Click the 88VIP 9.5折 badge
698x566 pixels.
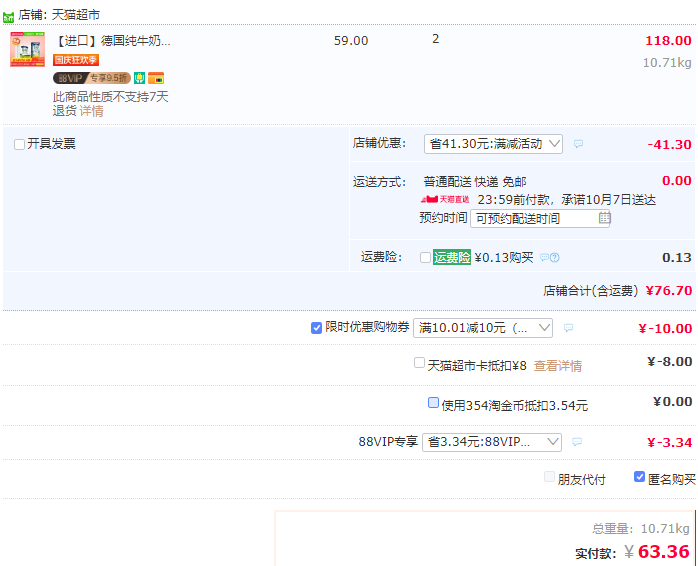[92, 78]
